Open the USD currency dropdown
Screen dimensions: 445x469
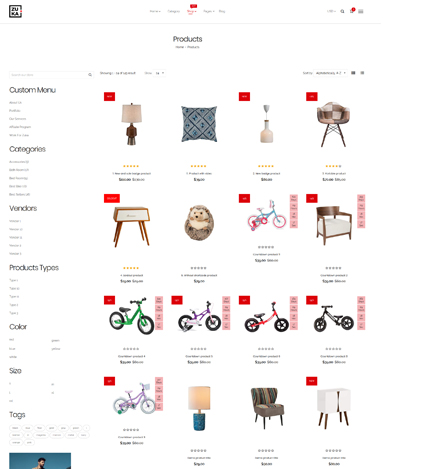[331, 11]
